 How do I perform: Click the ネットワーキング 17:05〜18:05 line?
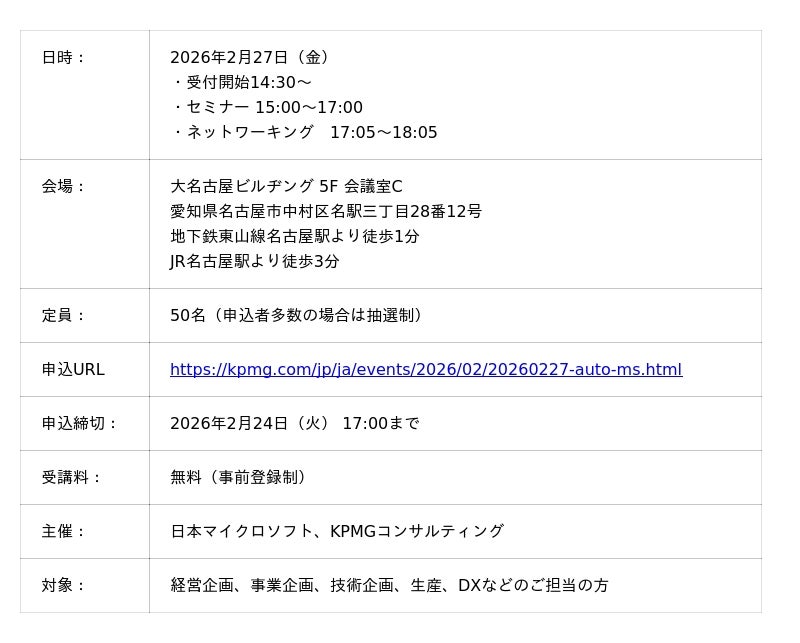(305, 133)
